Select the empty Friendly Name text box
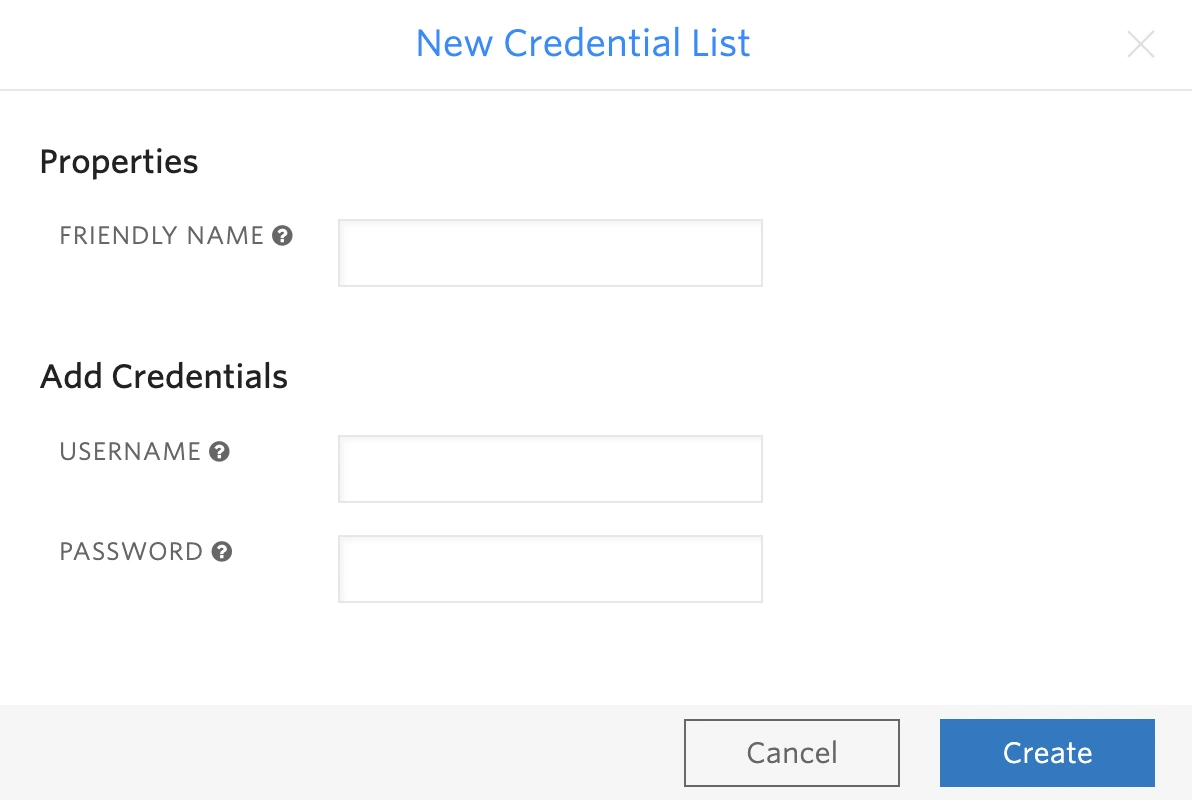This screenshot has height=800, width=1192. [x=550, y=252]
